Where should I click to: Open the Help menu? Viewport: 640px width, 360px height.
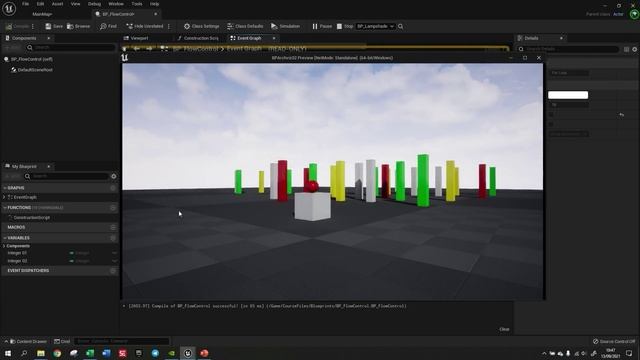(154, 4)
